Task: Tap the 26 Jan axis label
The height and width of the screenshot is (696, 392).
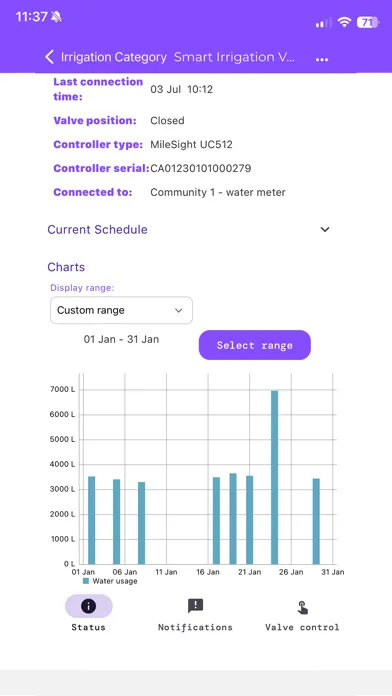Action: 291,572
